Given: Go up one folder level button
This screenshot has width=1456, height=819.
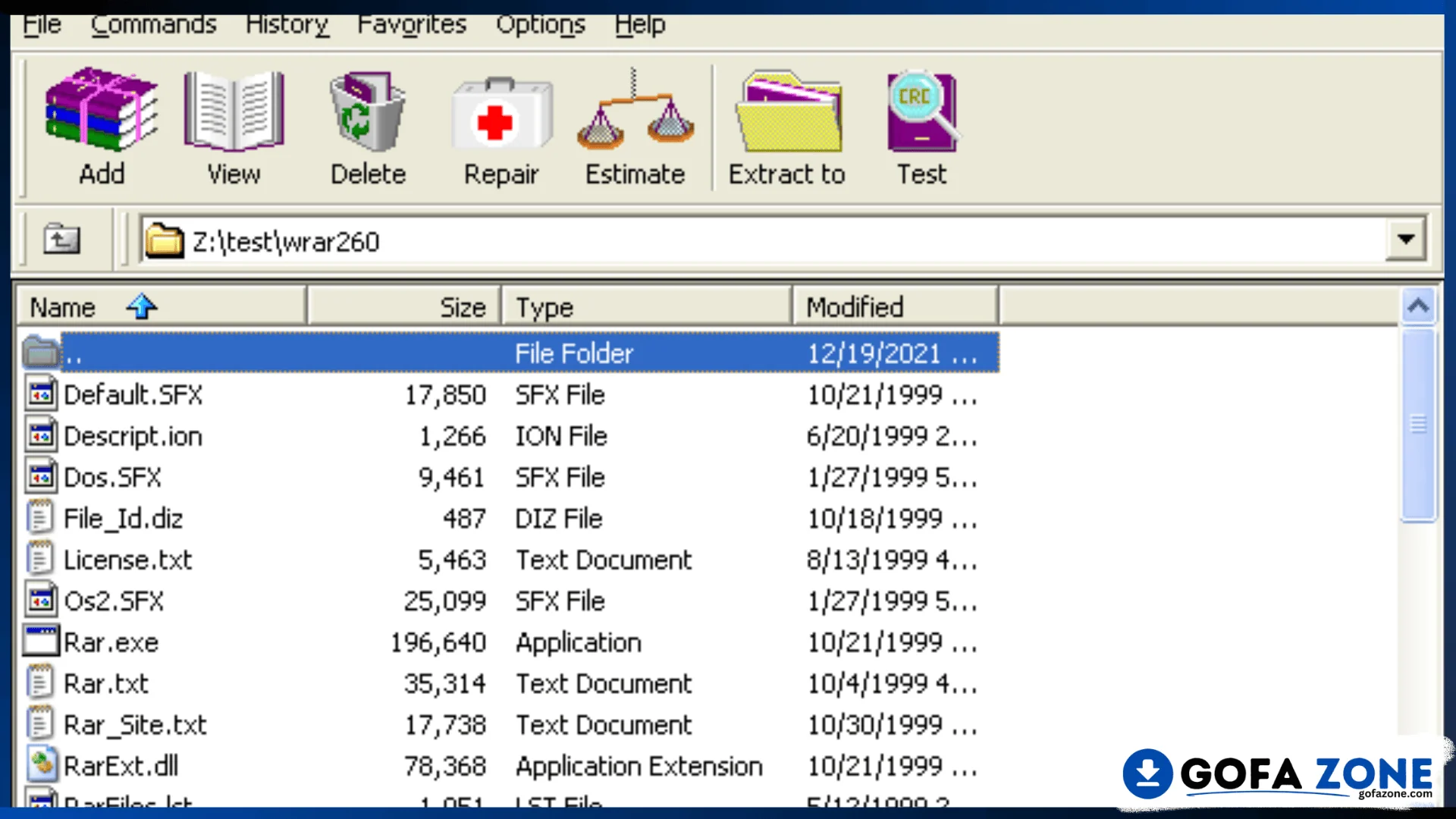Looking at the screenshot, I should pyautogui.click(x=61, y=240).
